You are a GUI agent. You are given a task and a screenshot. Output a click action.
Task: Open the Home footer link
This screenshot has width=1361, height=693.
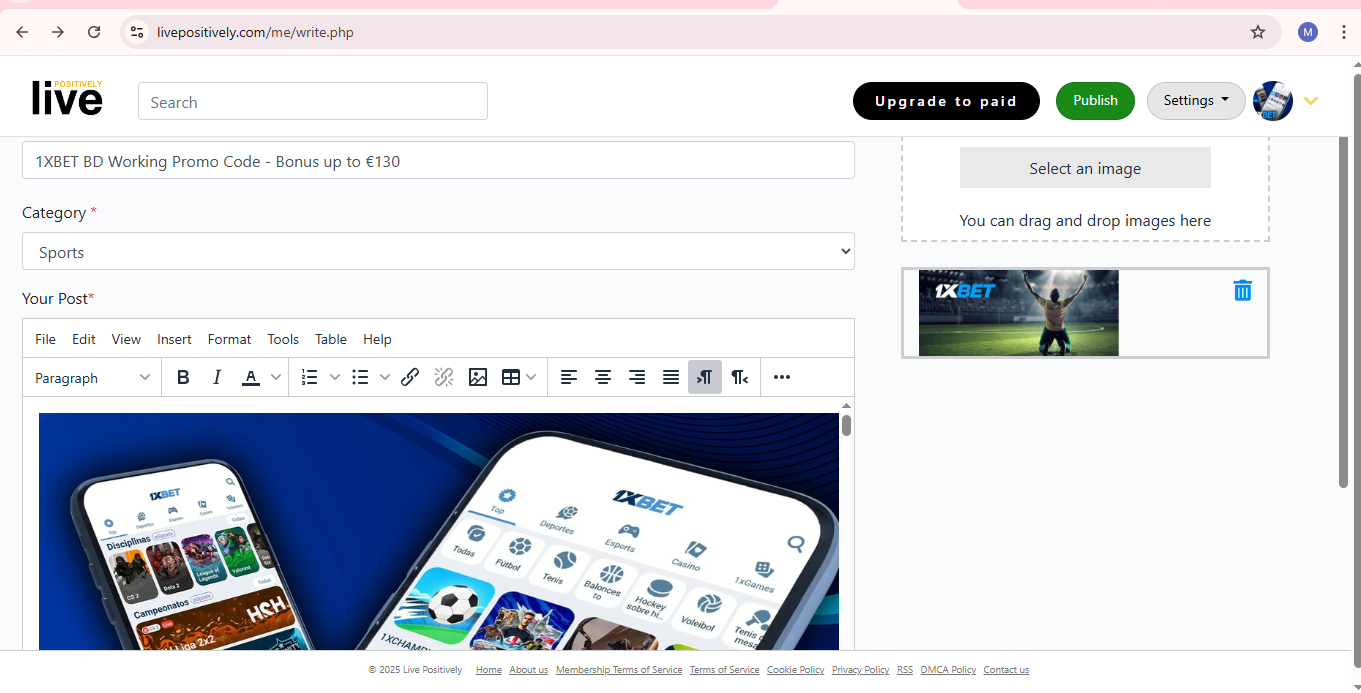tap(489, 670)
